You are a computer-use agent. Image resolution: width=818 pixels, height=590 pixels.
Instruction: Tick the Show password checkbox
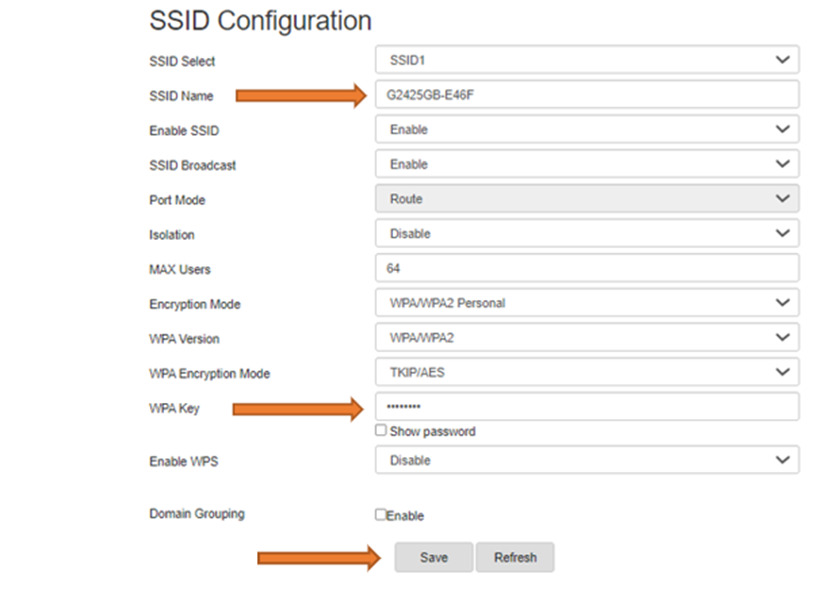[x=381, y=430]
